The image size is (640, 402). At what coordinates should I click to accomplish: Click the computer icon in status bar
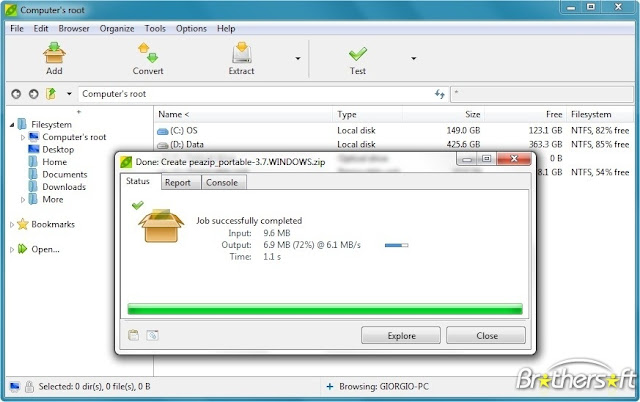pyautogui.click(x=14, y=386)
